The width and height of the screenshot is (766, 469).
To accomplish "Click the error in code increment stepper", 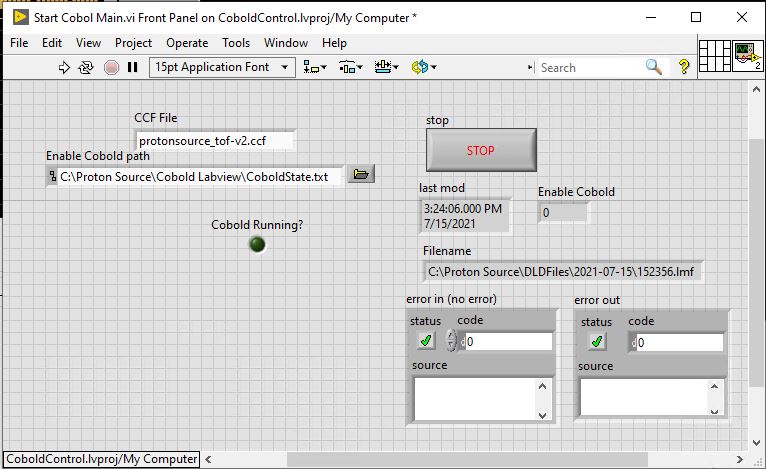I will click(x=451, y=335).
